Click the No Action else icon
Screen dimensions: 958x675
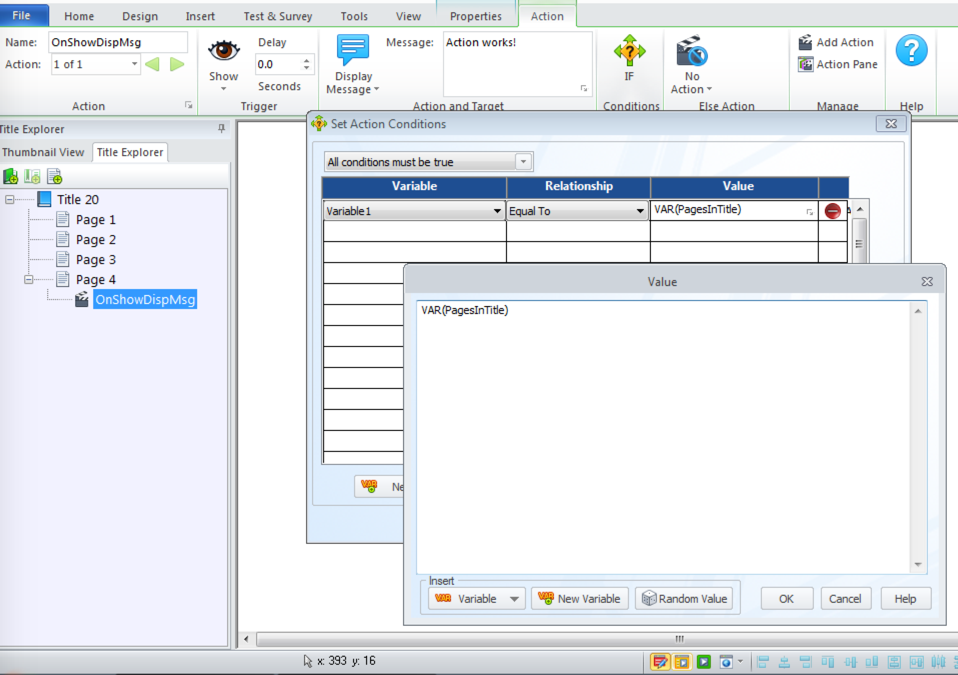click(692, 51)
